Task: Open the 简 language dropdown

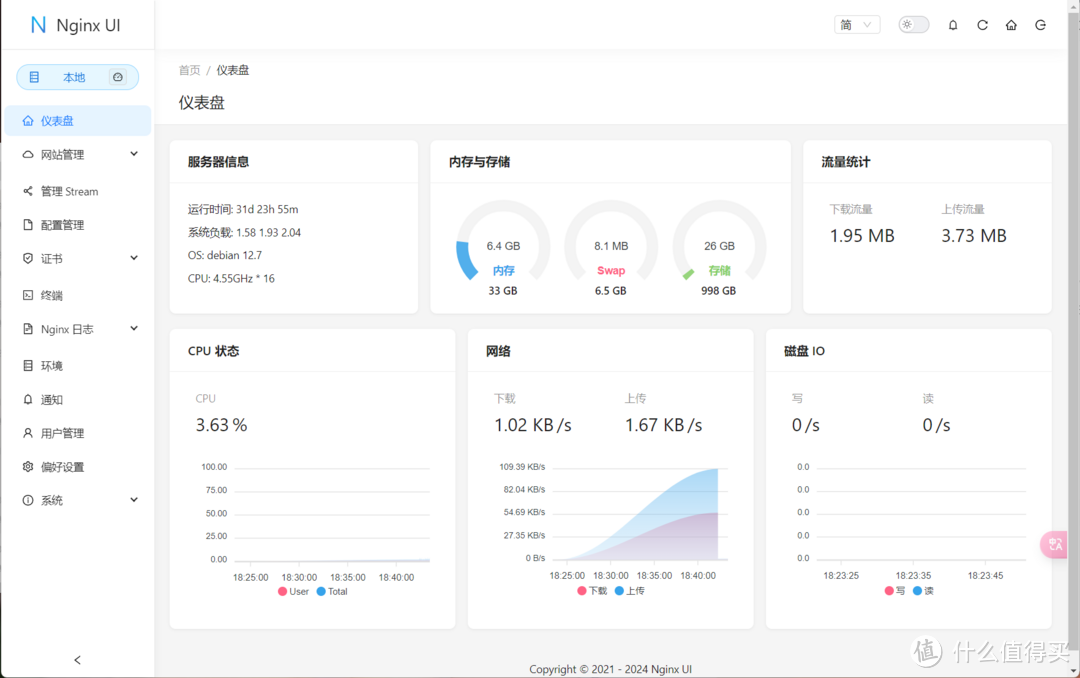Action: tap(856, 24)
